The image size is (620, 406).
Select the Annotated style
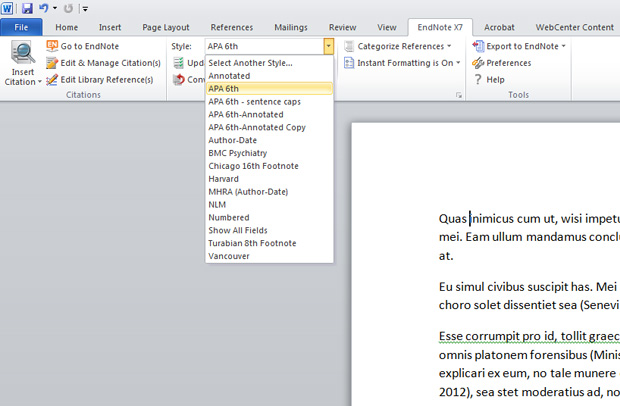269,76
